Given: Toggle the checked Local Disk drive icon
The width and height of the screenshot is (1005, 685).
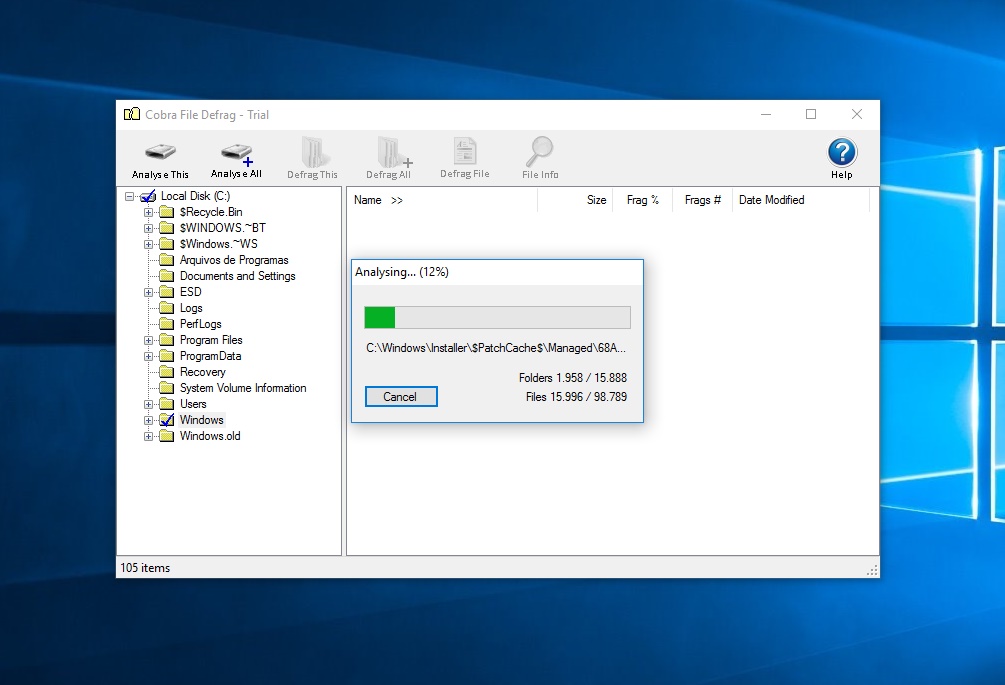Looking at the screenshot, I should pos(148,196).
